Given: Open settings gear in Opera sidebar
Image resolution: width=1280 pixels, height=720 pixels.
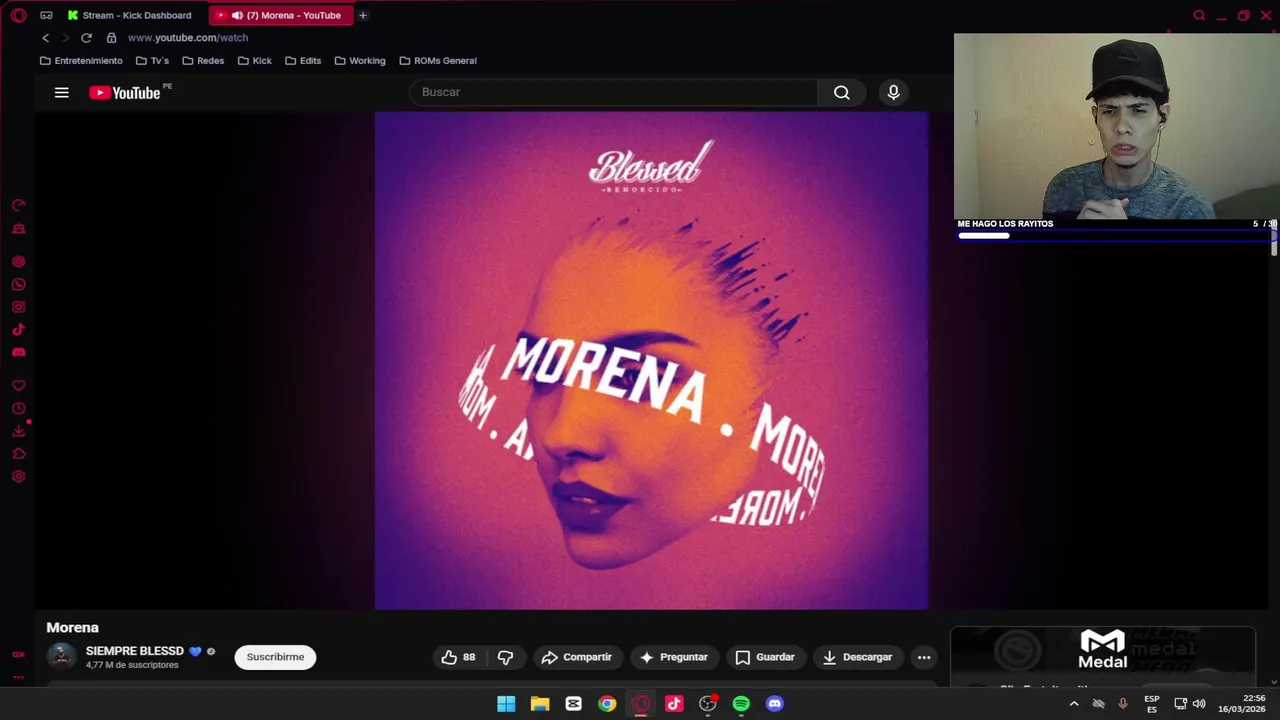Looking at the screenshot, I should [18, 476].
